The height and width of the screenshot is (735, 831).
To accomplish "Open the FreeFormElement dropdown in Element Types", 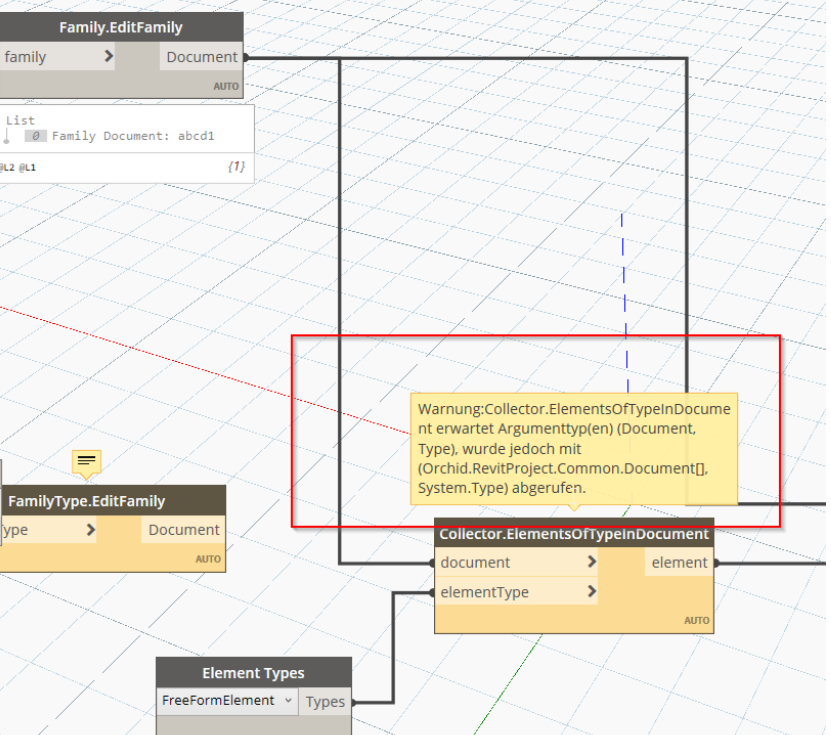I will click(x=227, y=701).
